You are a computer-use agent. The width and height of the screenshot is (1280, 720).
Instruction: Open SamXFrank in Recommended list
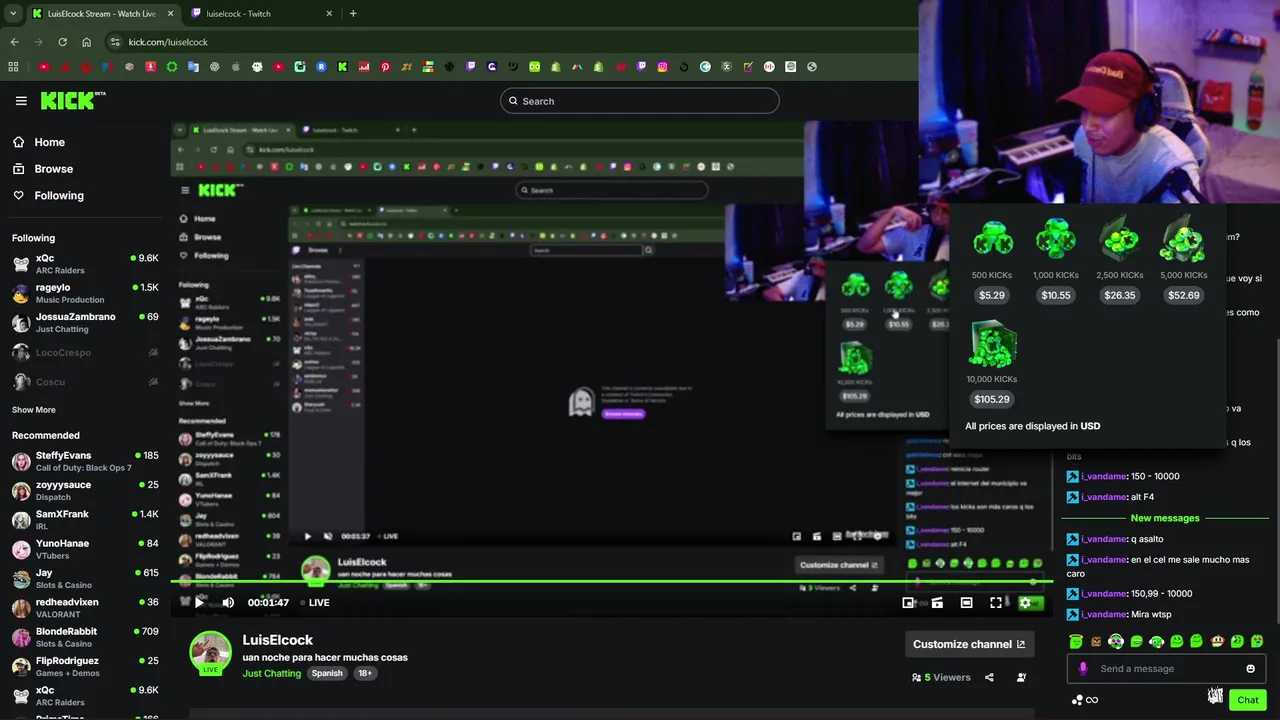[x=85, y=520]
